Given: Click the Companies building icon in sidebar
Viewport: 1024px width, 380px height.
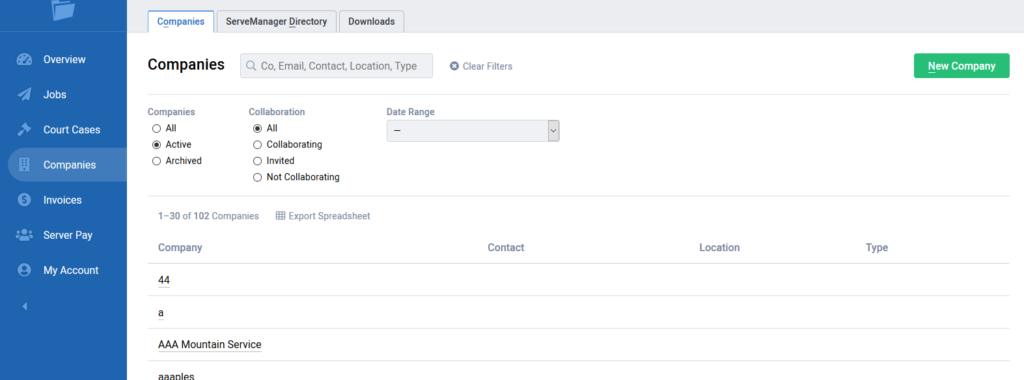Looking at the screenshot, I should [x=25, y=165].
